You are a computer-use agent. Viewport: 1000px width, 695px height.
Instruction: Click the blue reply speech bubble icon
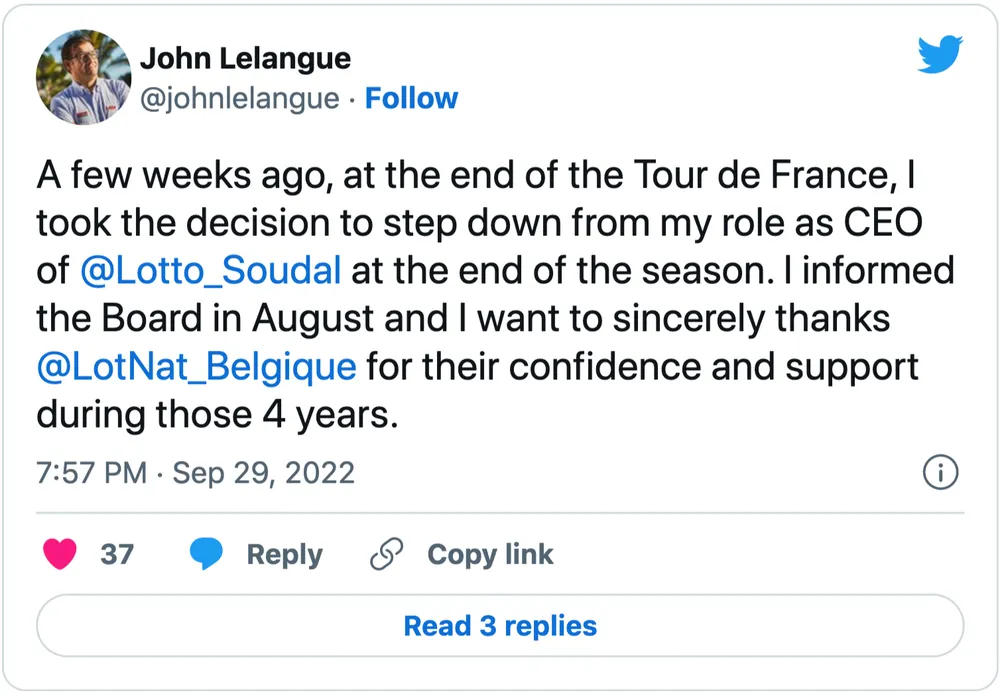click(207, 554)
